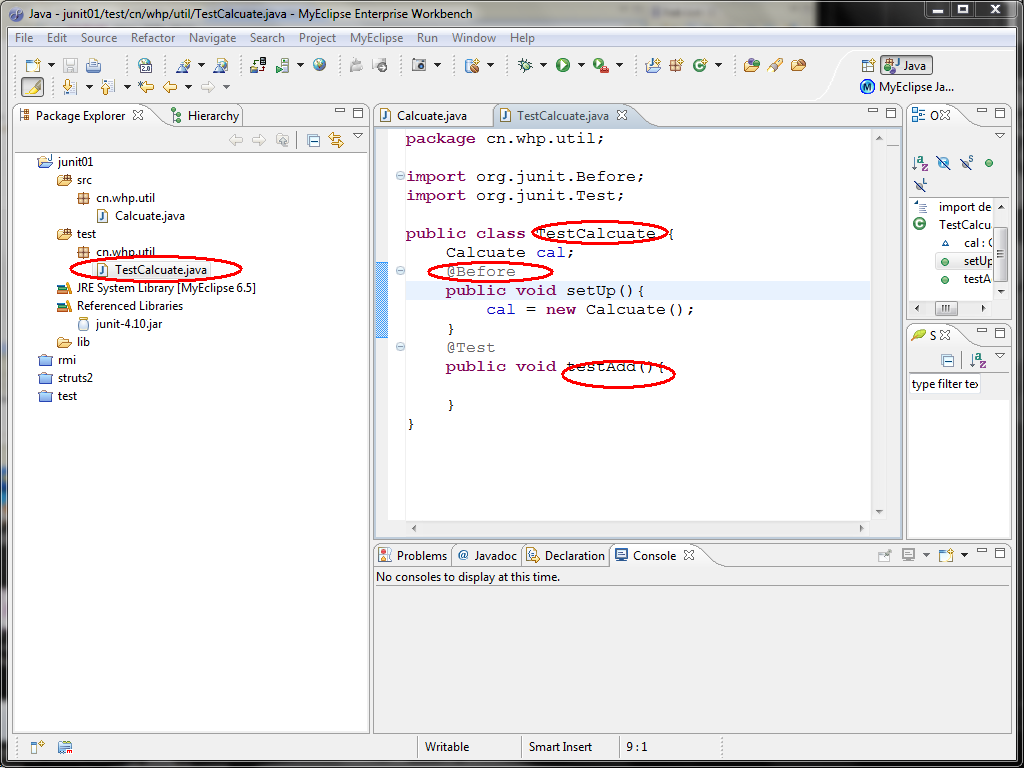
Task: Click the Next Annotation arrow icon
Action: (69, 86)
